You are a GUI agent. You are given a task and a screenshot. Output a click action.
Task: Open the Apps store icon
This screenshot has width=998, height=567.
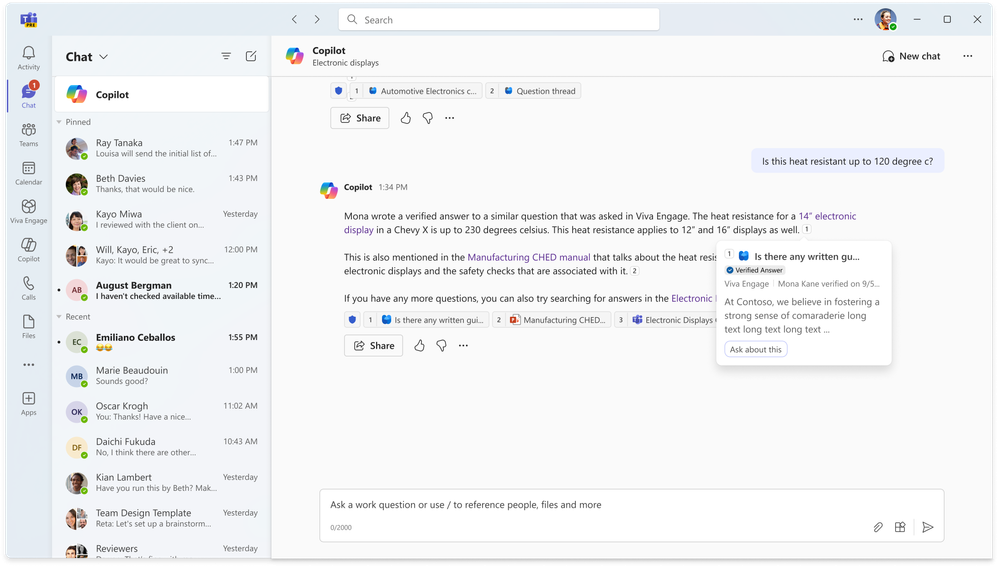(x=29, y=403)
